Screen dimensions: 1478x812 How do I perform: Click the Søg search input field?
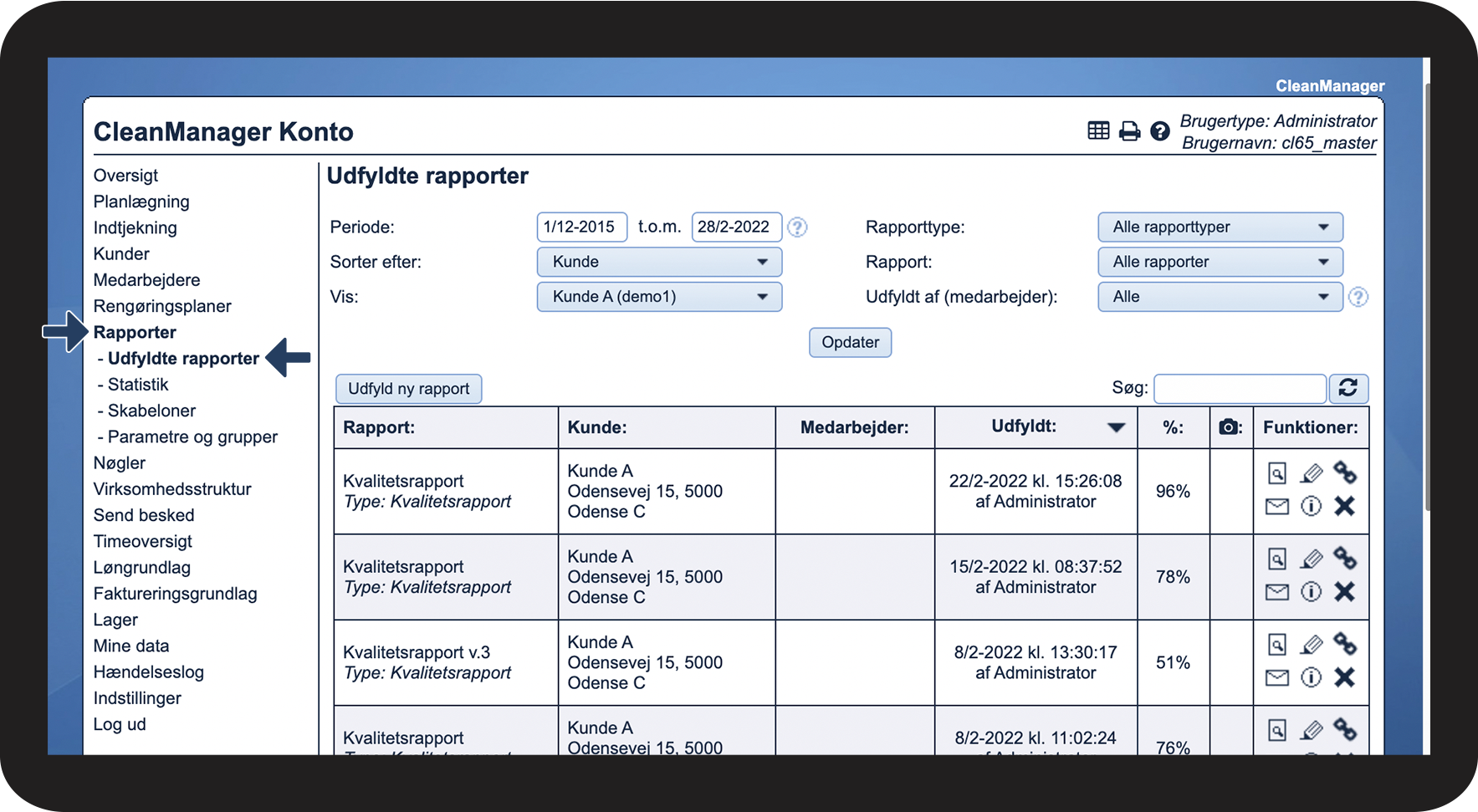1239,389
